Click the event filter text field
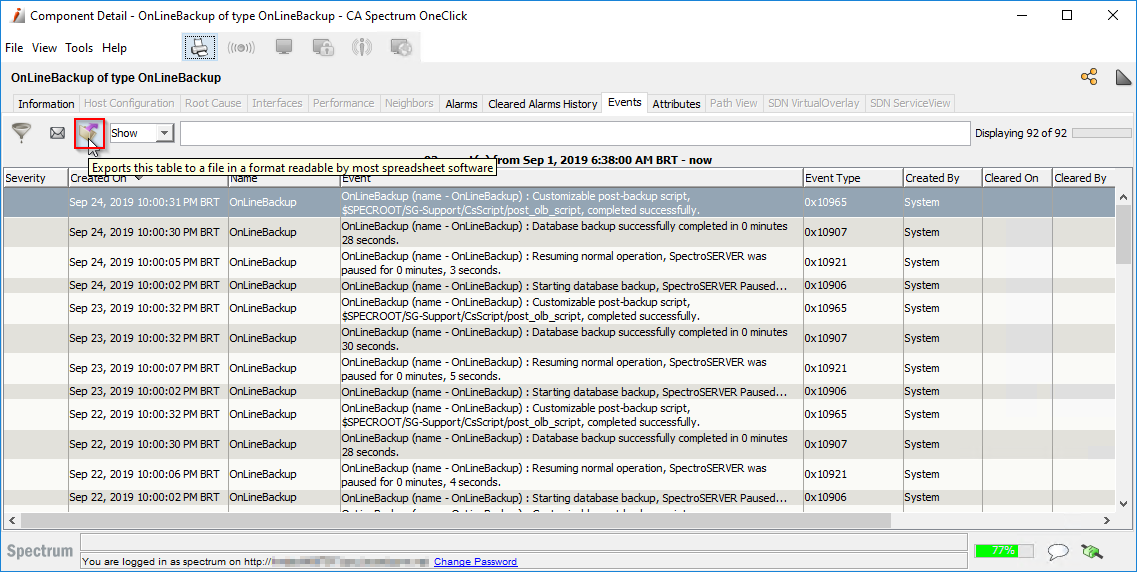Viewport: 1137px width, 572px height. coord(575,133)
